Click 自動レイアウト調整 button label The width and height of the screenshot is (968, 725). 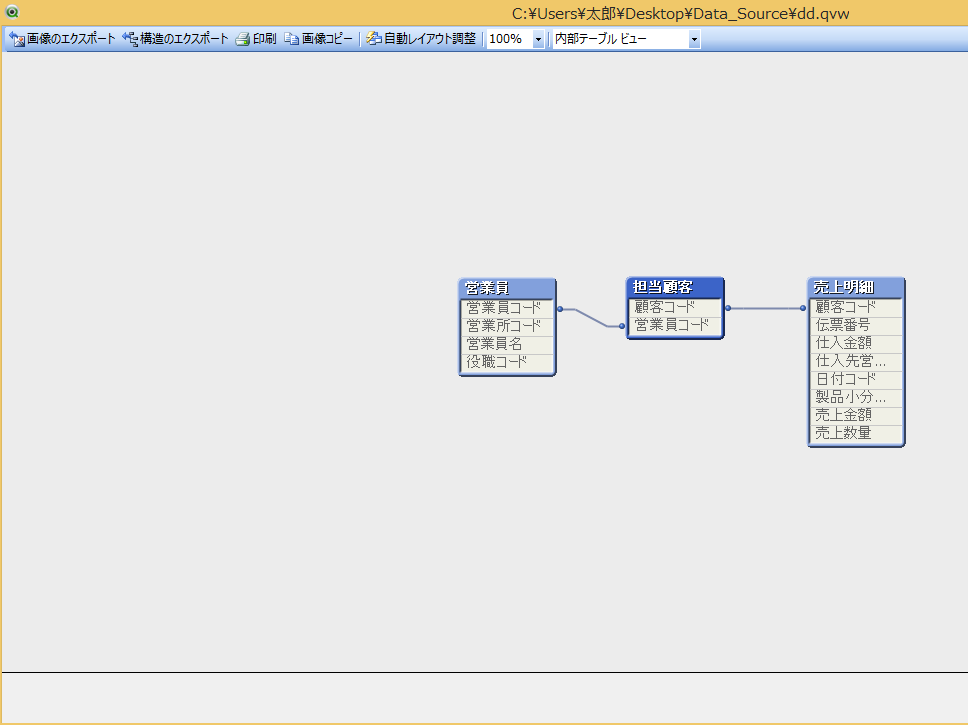(430, 39)
